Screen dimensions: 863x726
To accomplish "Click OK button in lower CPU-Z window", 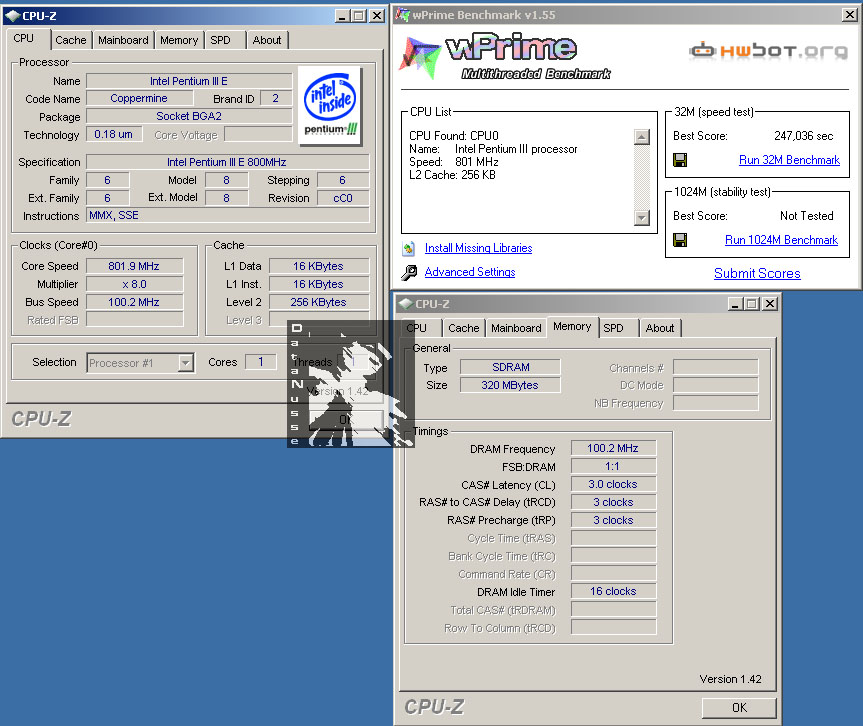I will [739, 708].
